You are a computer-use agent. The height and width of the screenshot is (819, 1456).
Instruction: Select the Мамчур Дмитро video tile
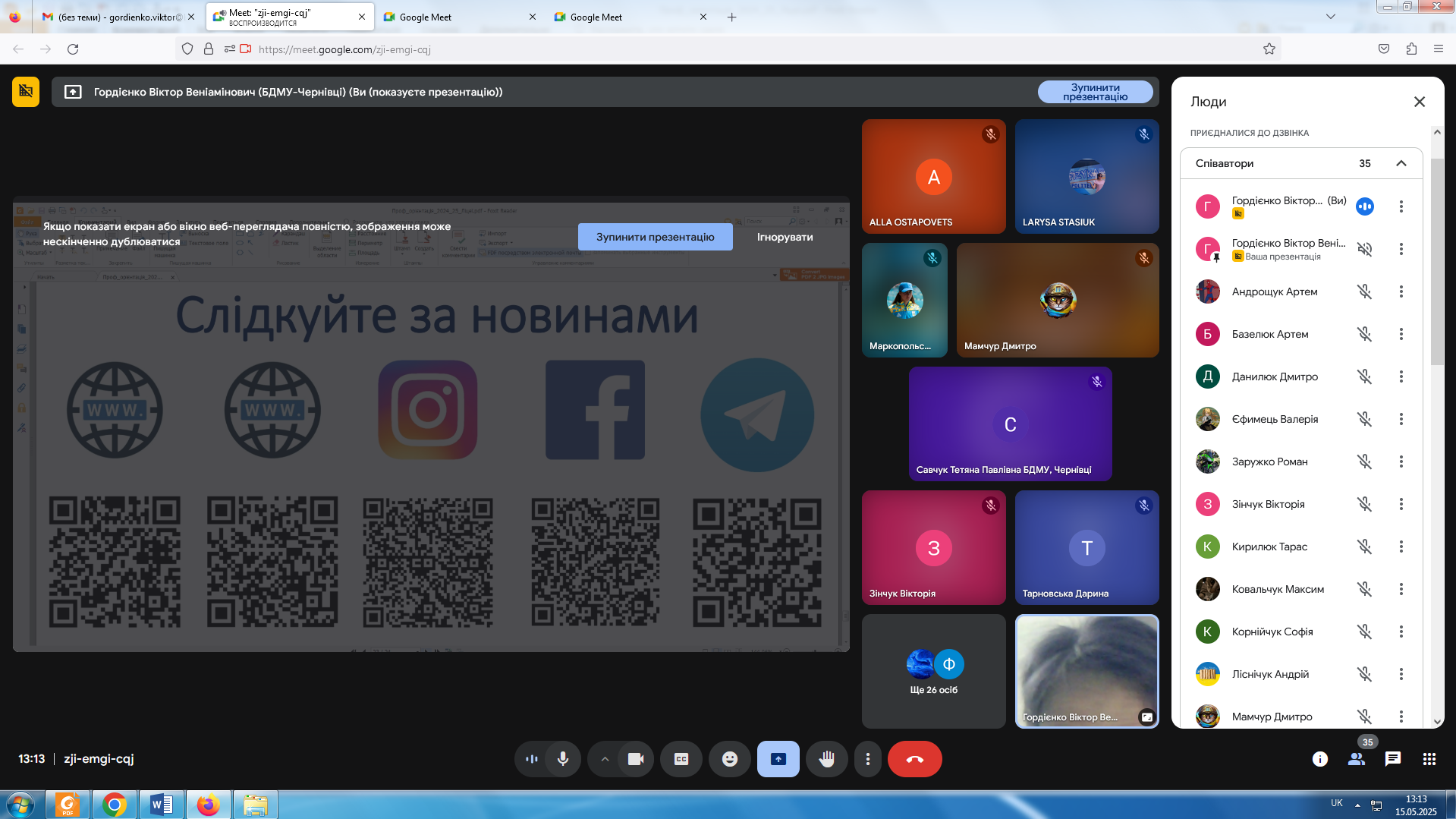pos(1058,300)
